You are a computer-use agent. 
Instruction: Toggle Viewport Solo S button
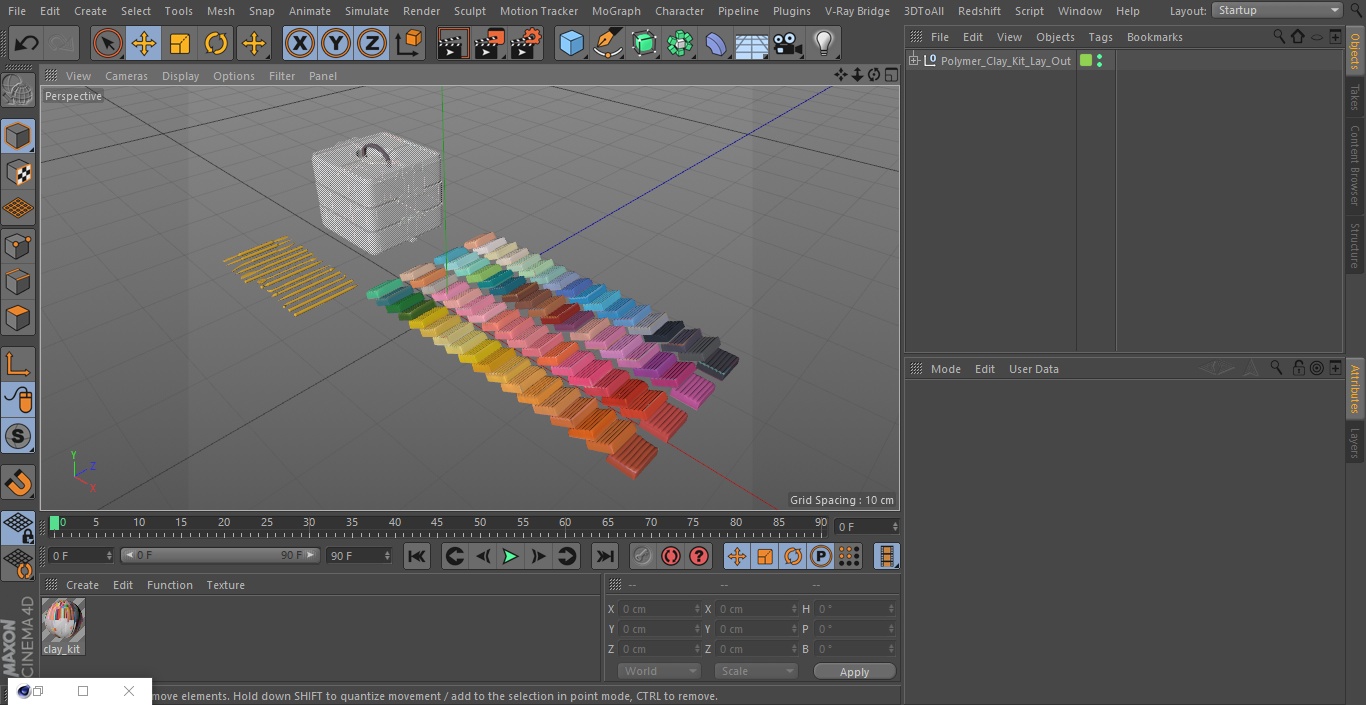[18, 436]
